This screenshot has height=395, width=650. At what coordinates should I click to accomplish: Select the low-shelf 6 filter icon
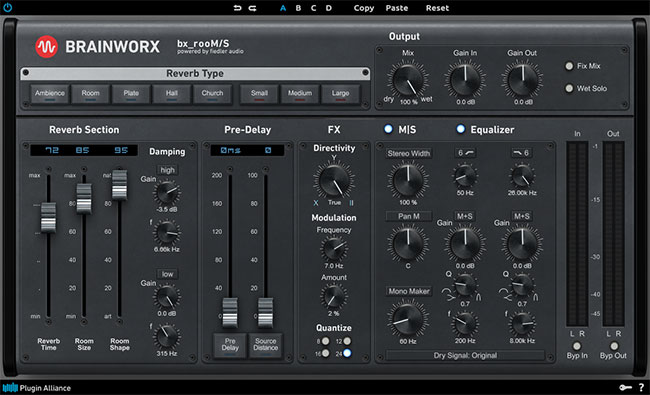click(x=465, y=153)
